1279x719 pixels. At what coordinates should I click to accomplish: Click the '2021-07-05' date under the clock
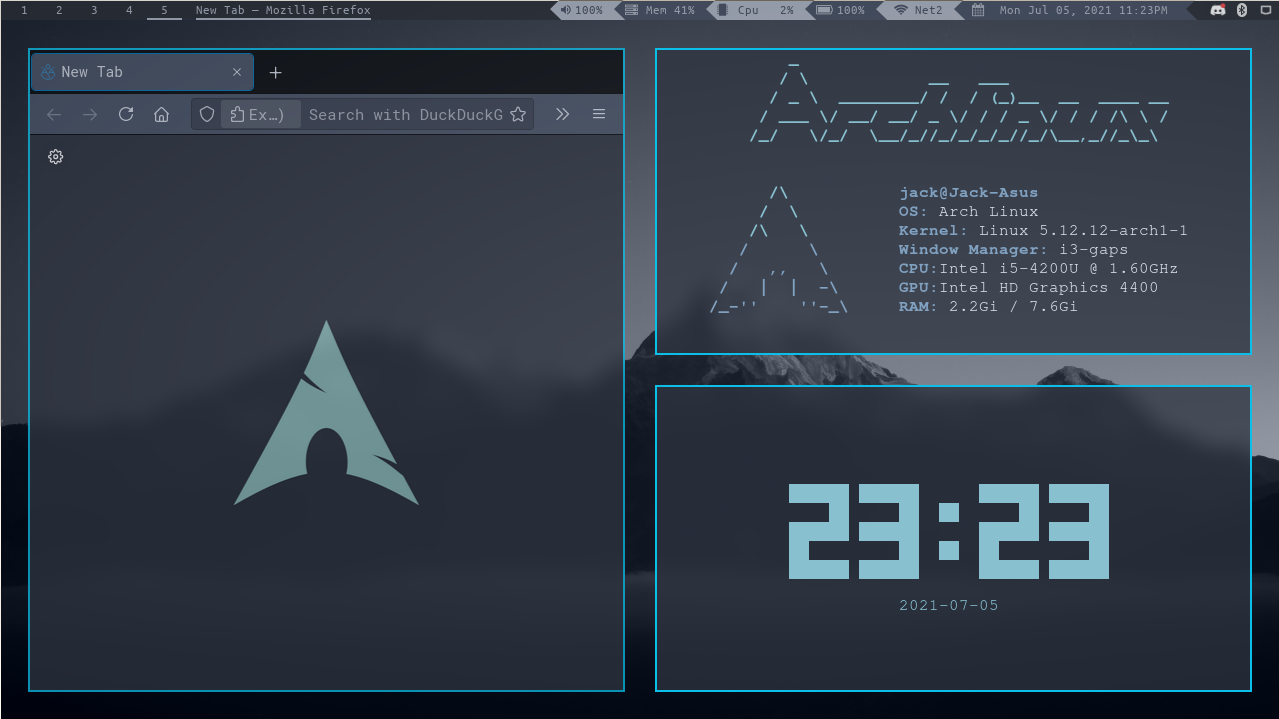(x=949, y=605)
